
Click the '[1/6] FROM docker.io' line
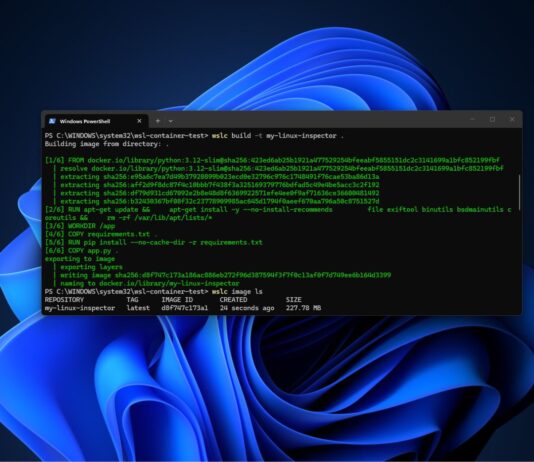click(x=272, y=160)
